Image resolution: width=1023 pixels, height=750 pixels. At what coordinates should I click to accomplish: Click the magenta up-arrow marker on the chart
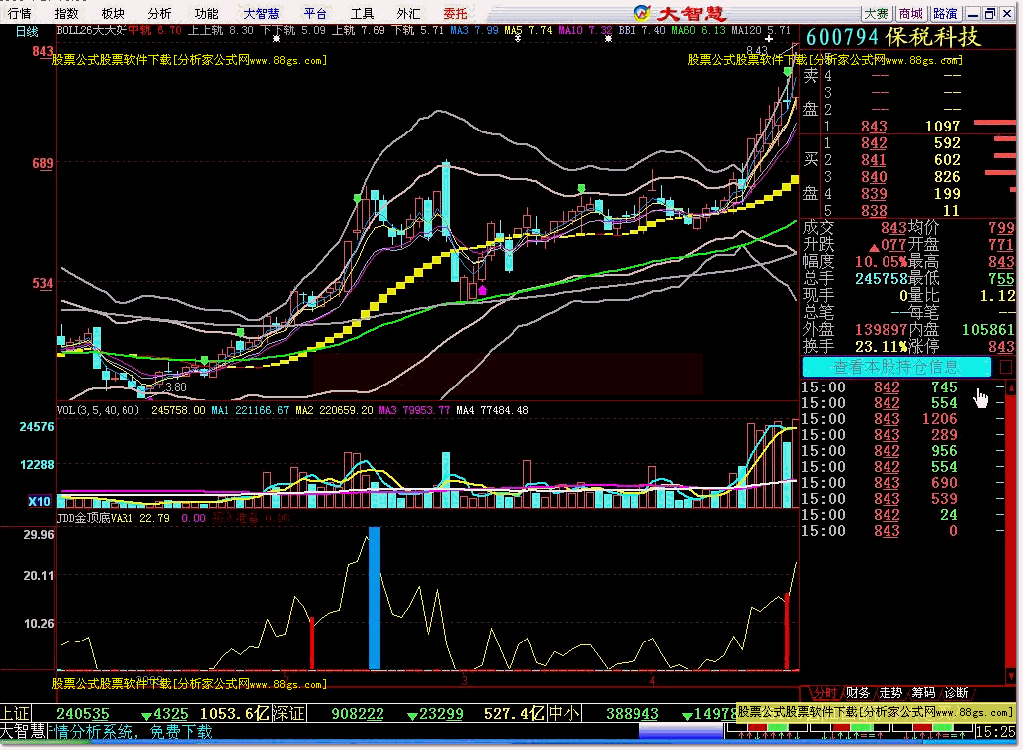pyautogui.click(x=482, y=290)
